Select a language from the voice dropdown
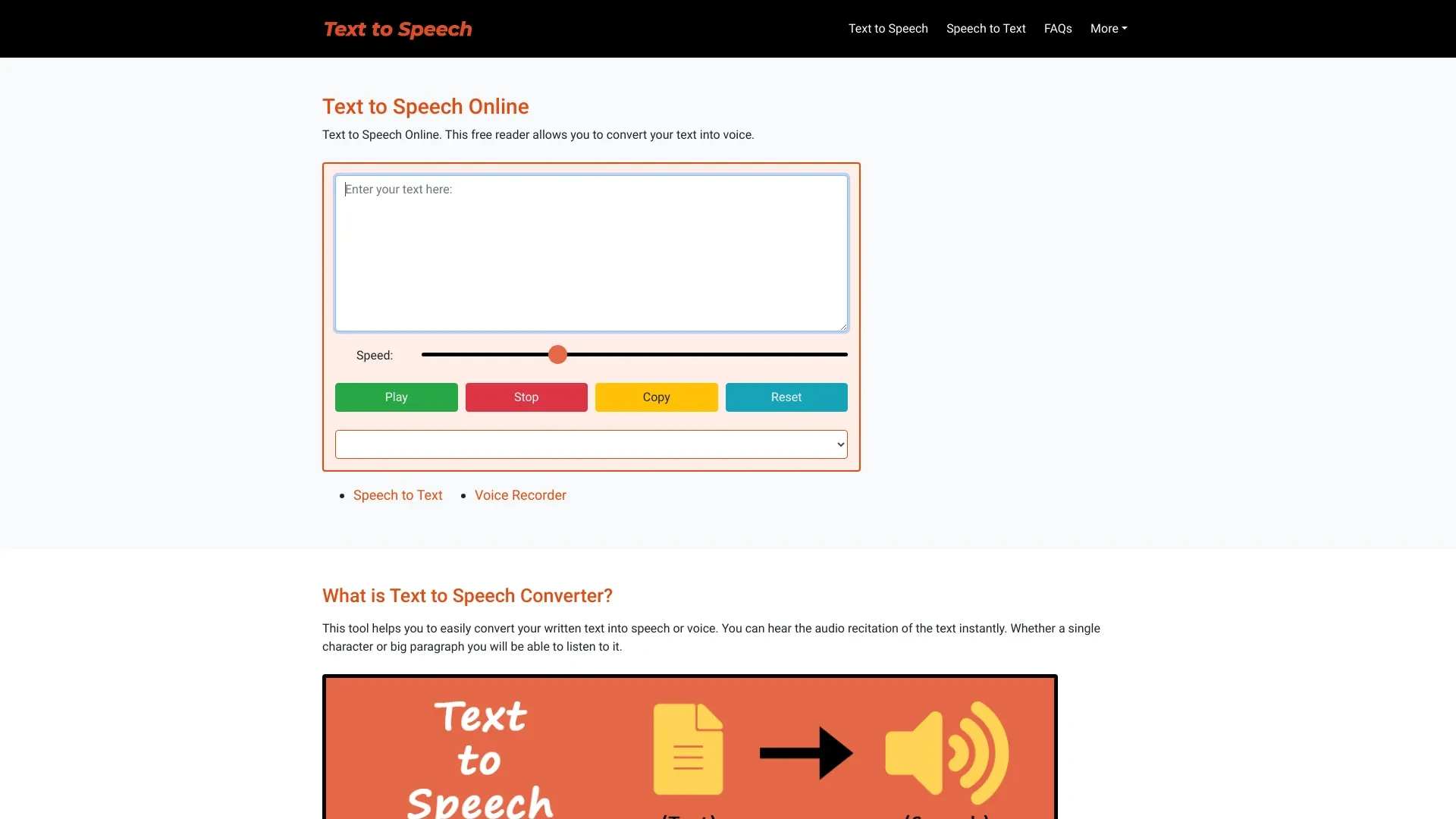The height and width of the screenshot is (819, 1456). (x=591, y=444)
